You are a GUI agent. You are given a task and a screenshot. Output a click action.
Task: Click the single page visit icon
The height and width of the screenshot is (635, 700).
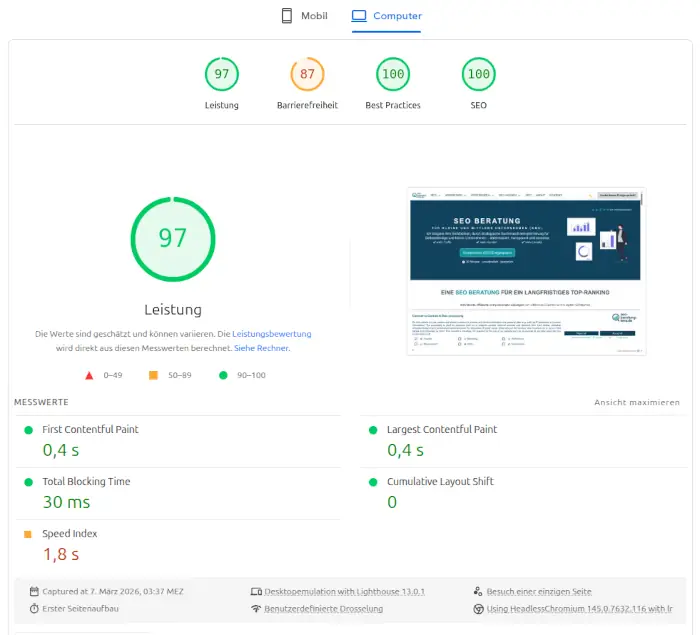point(478,591)
